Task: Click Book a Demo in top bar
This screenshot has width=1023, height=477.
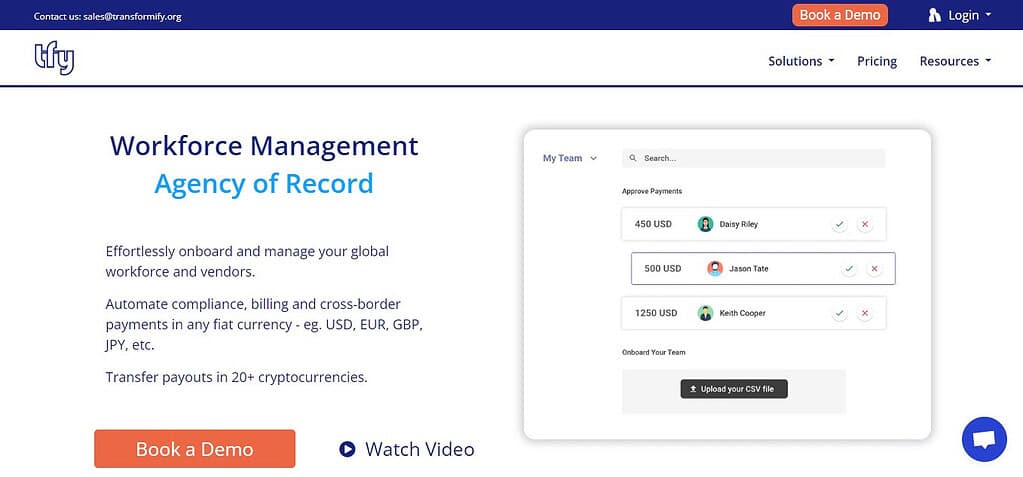Action: [x=840, y=15]
